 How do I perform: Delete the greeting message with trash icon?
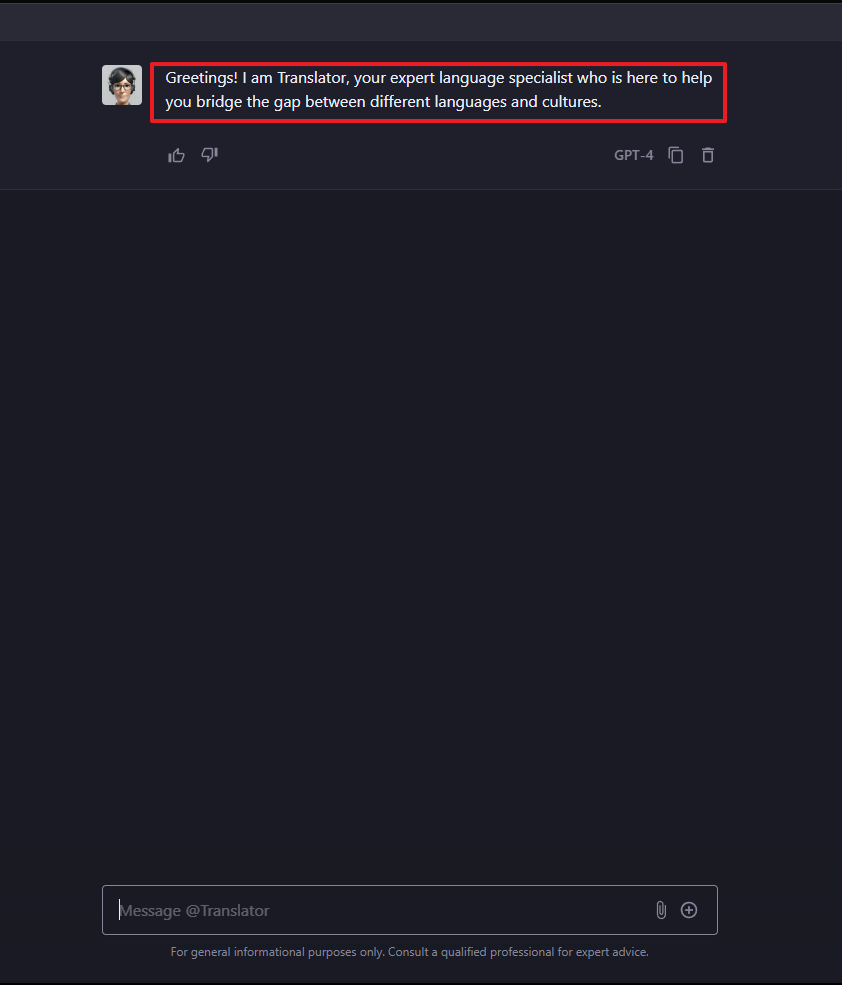coord(708,155)
